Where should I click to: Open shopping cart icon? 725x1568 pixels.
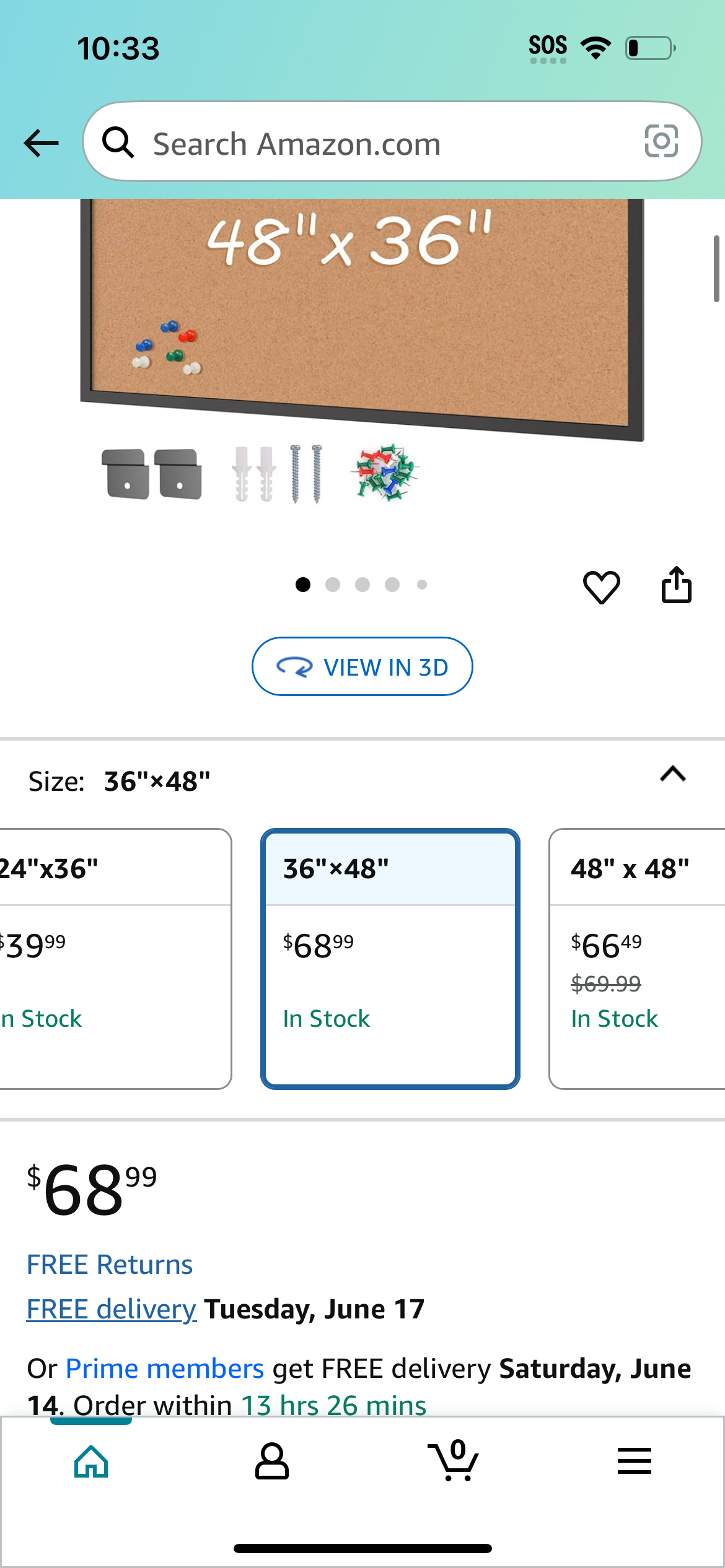[x=453, y=1460]
